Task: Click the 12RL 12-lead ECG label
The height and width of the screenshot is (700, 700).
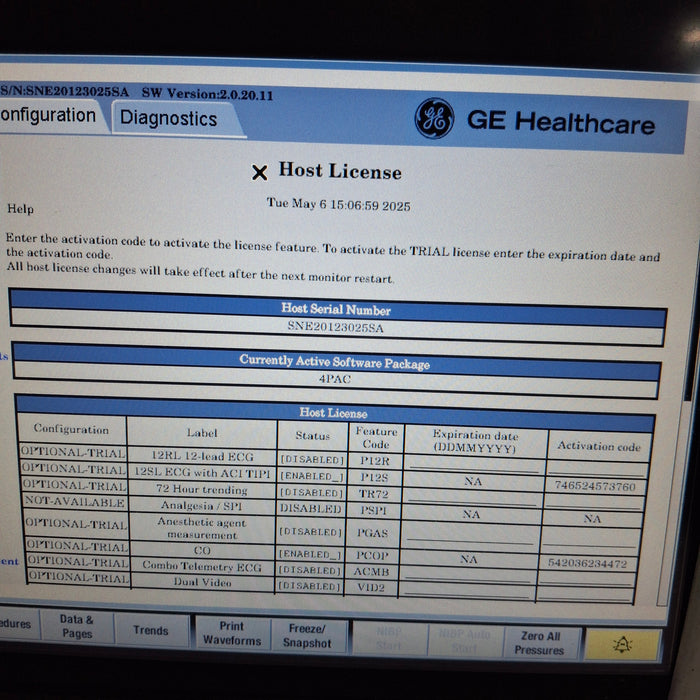Action: point(202,456)
